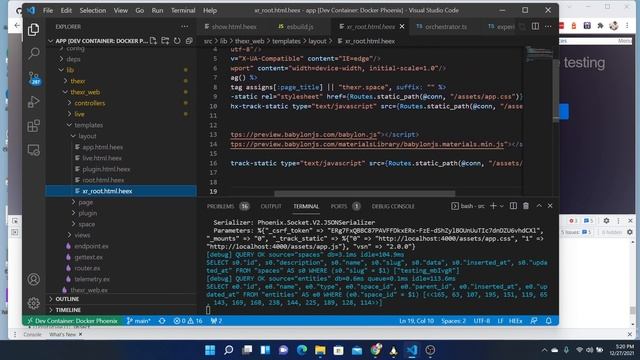This screenshot has width=640, height=360.
Task: Open errors and warnings count in status bar
Action: (x=188, y=321)
